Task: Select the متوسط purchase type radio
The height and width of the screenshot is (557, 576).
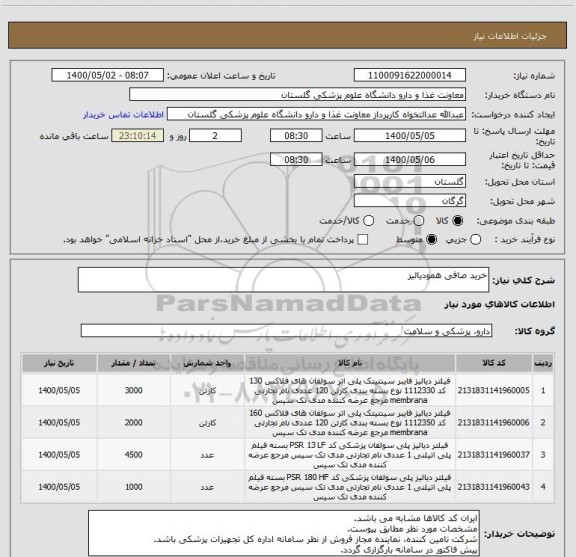Action: pos(431,240)
